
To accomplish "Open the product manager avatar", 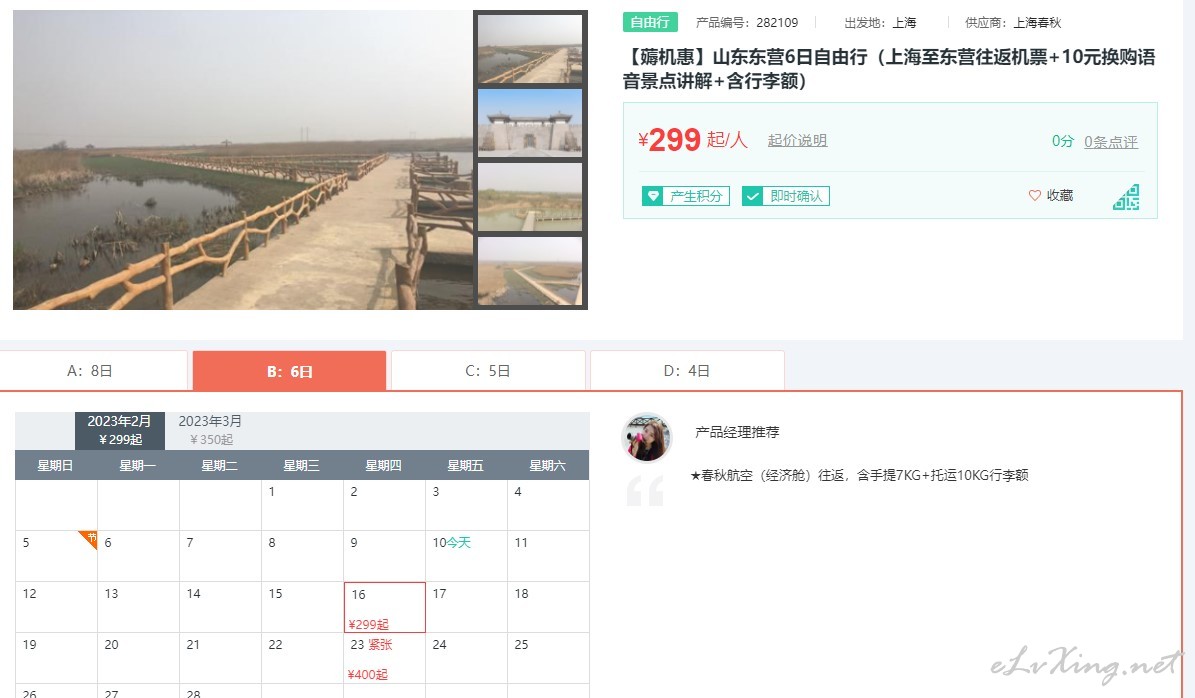I will pos(647,438).
